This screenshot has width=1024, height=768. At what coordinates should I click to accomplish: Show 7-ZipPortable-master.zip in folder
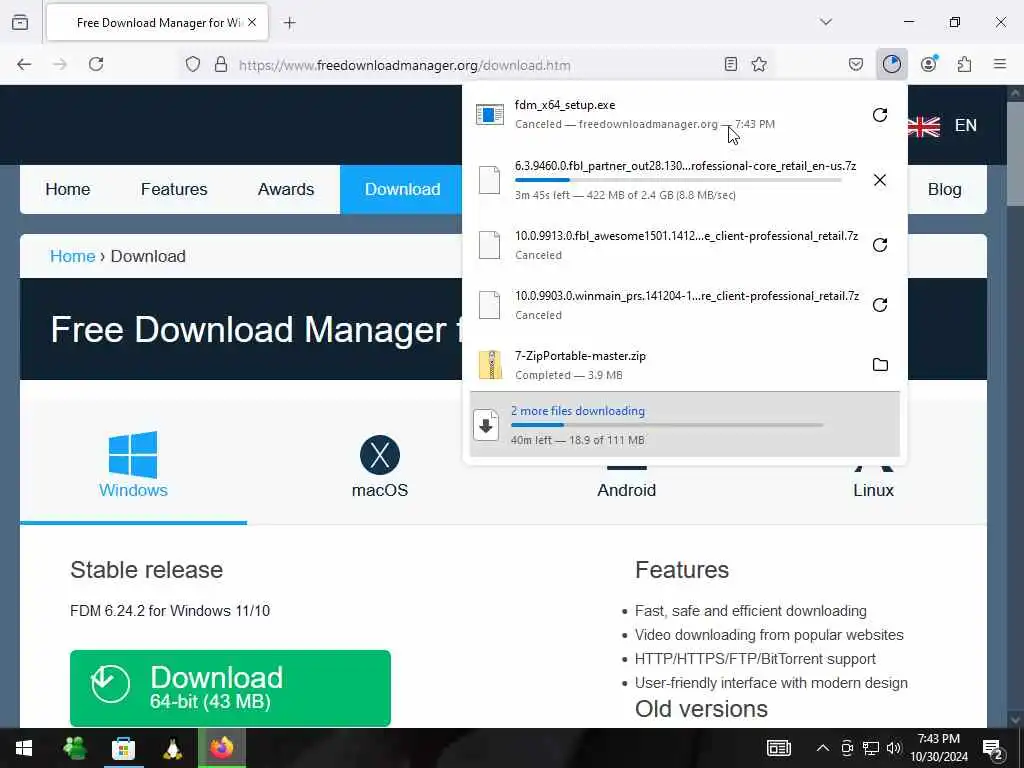tap(880, 364)
